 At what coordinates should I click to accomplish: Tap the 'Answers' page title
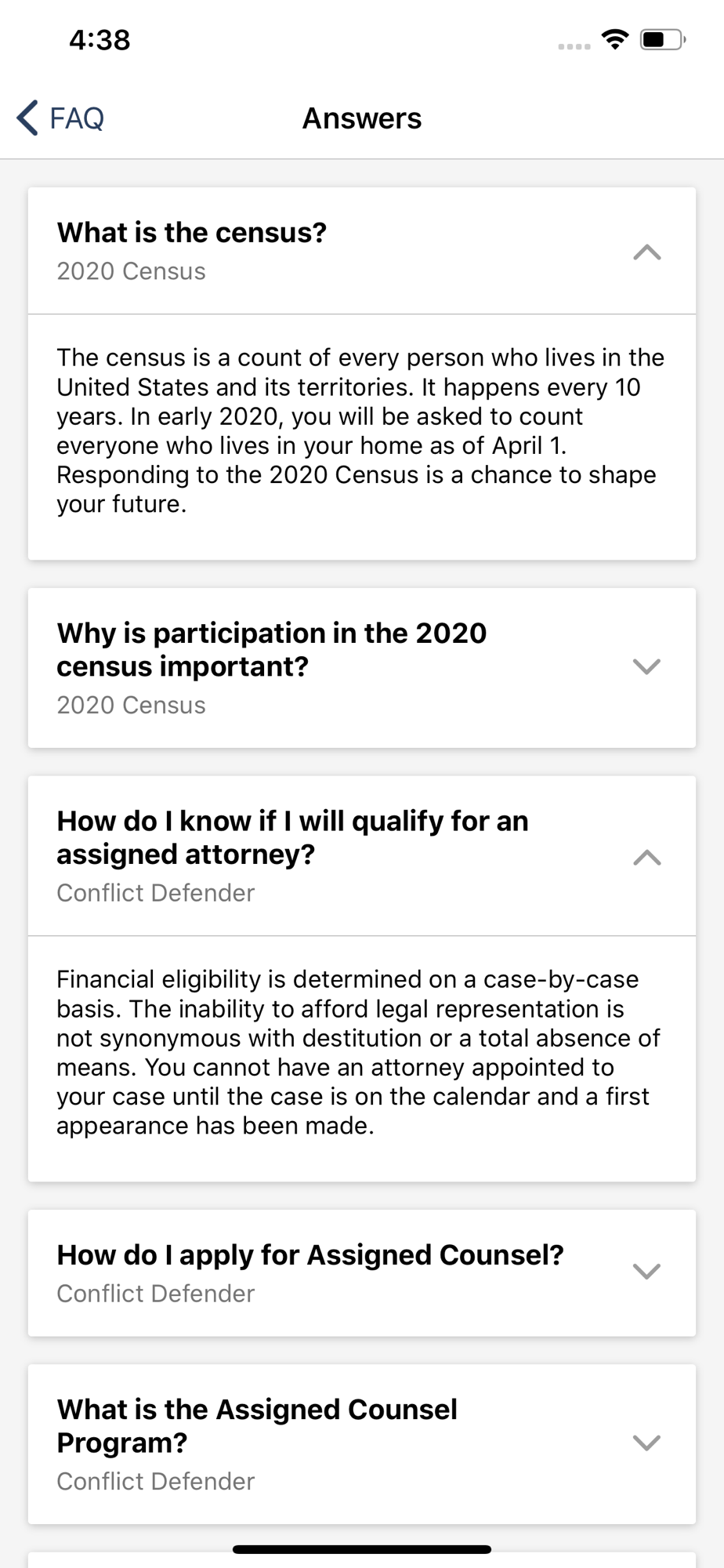[x=362, y=118]
